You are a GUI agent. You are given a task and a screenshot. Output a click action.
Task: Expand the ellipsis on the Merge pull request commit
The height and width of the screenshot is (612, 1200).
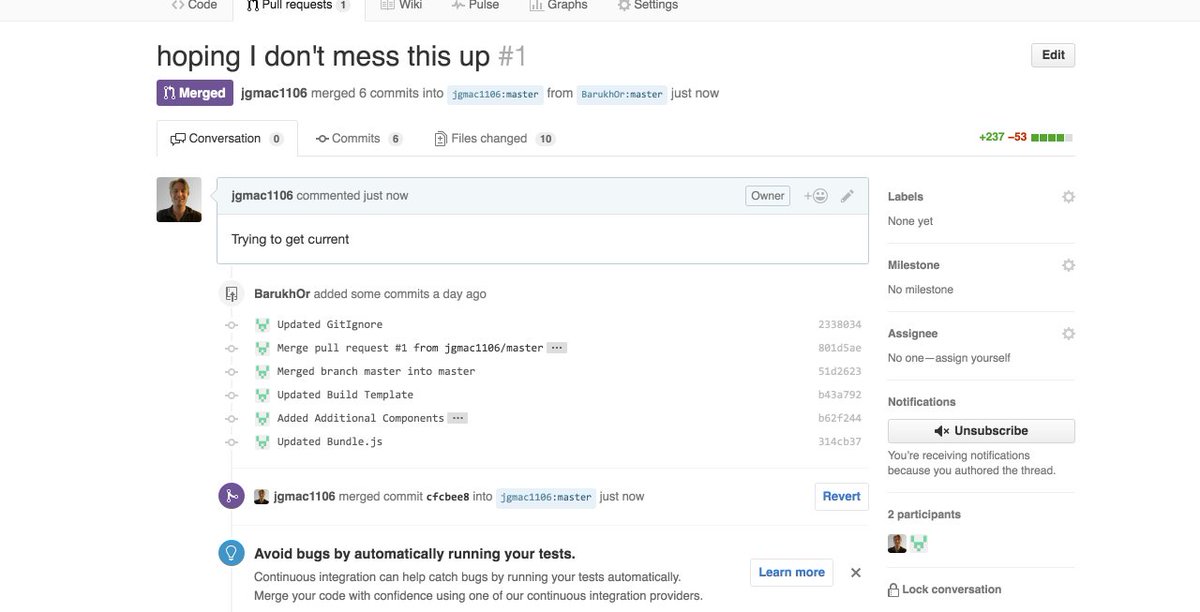click(557, 348)
